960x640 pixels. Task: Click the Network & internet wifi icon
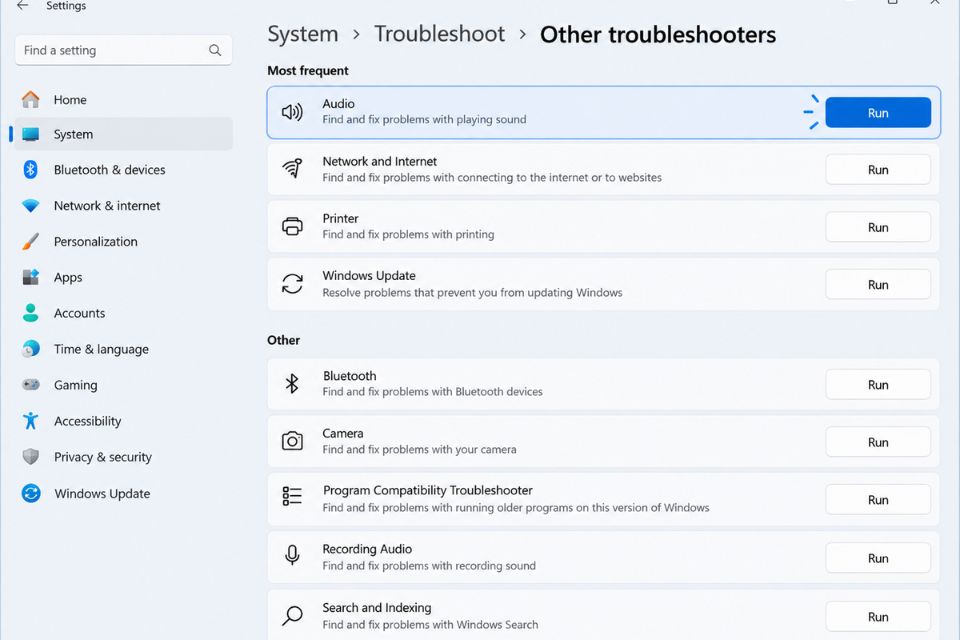point(31,206)
